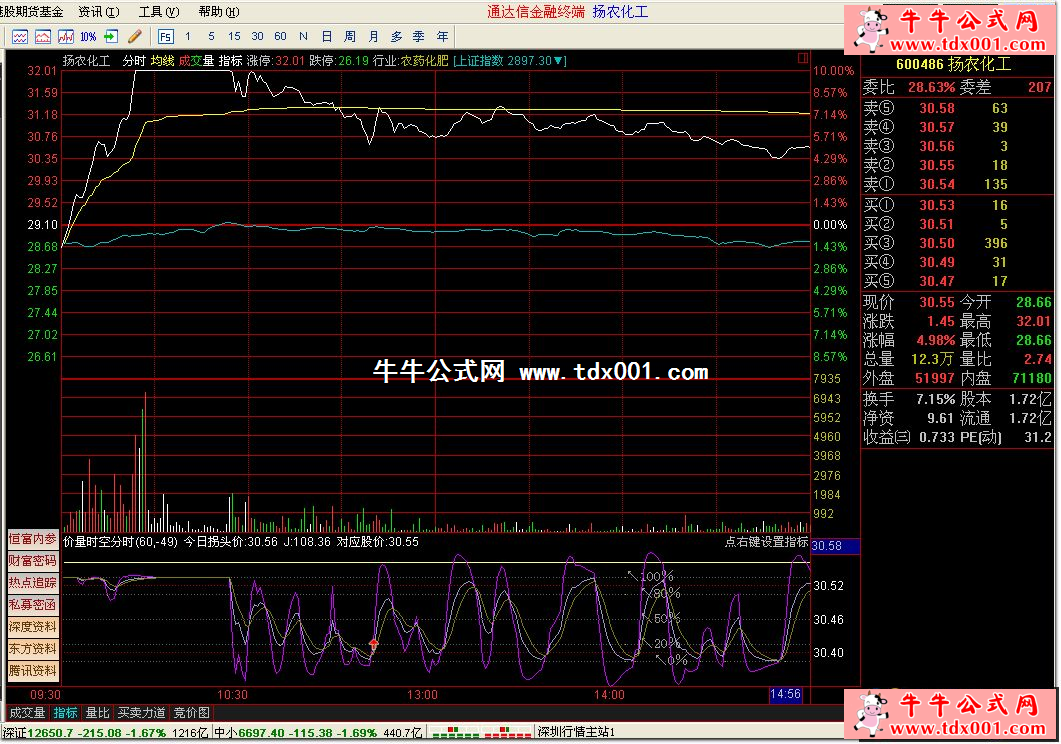
Task: Switch to the 指标 bottom tab
Action: click(66, 713)
